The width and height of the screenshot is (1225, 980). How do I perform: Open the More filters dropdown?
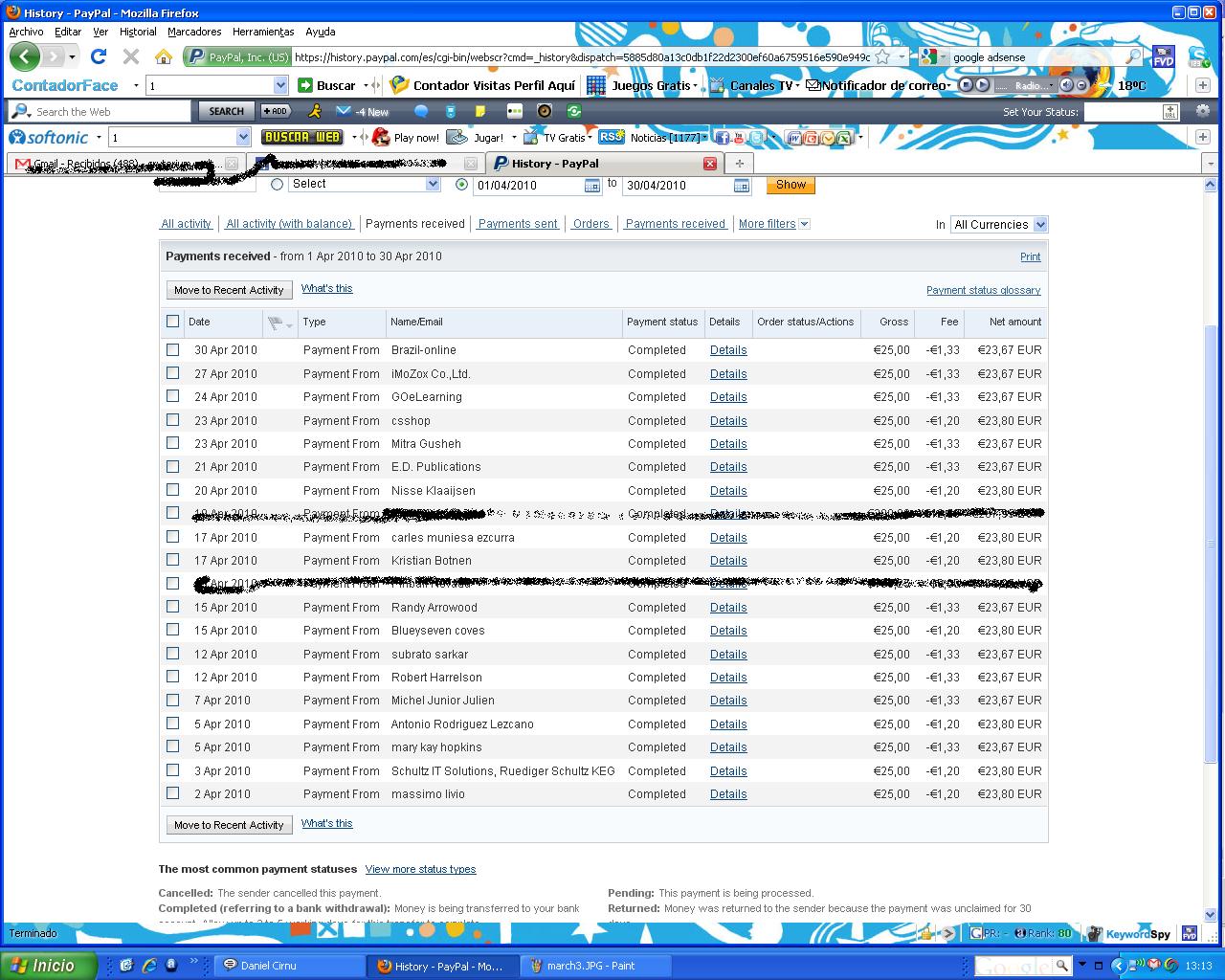tap(774, 224)
